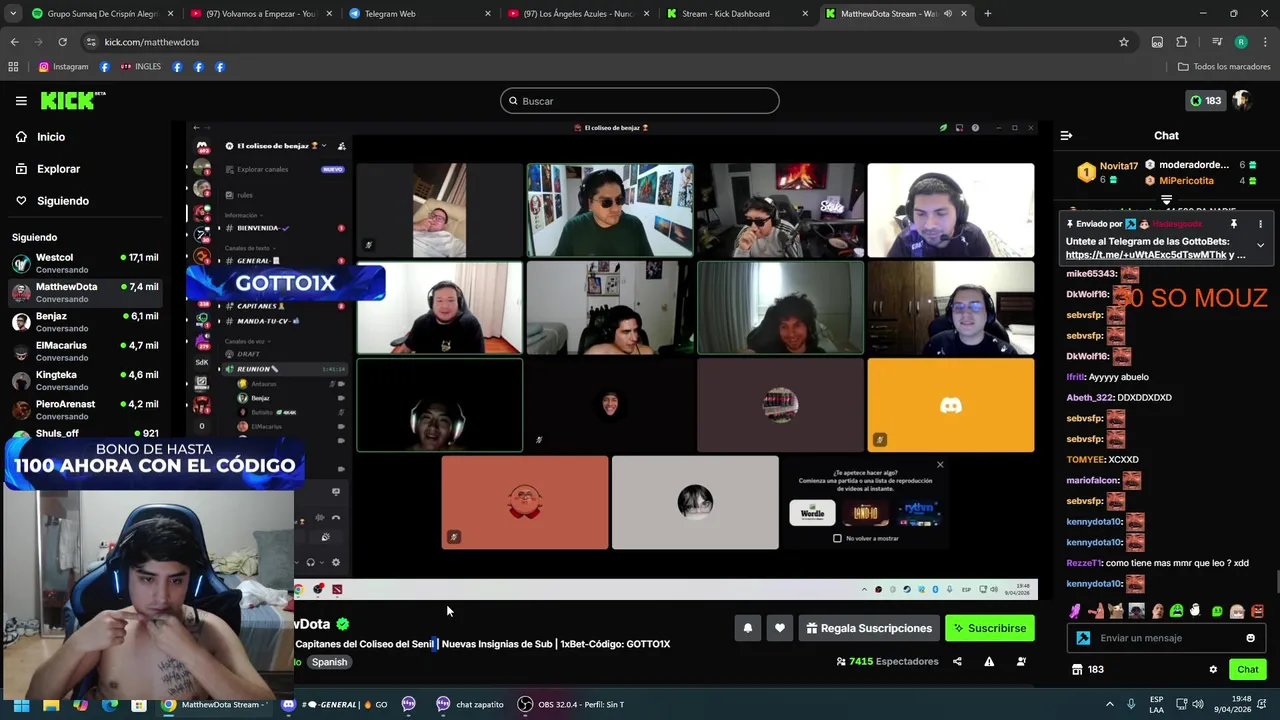Viewport: 1280px width, 720px height.
Task: Open Todos los marcadores folder
Action: pos(1224,67)
